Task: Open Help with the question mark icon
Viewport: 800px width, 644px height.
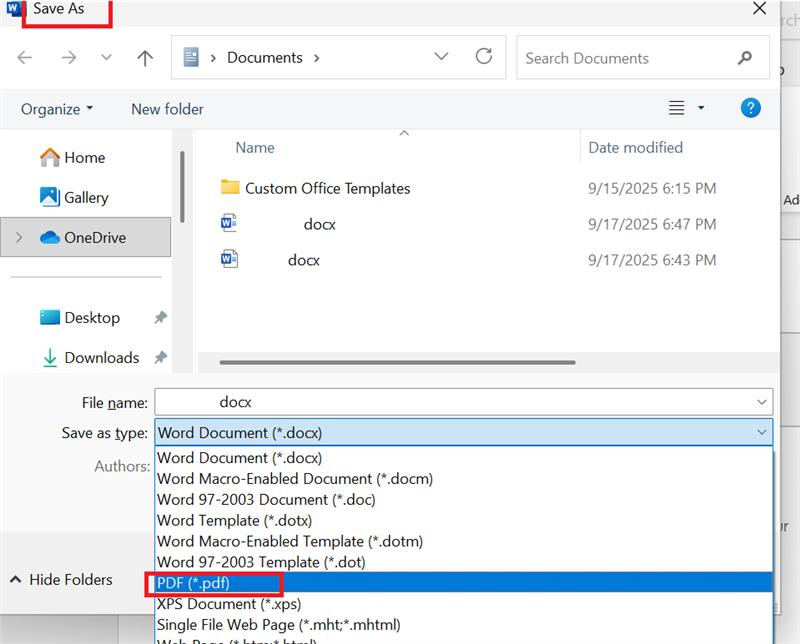Action: pyautogui.click(x=751, y=108)
